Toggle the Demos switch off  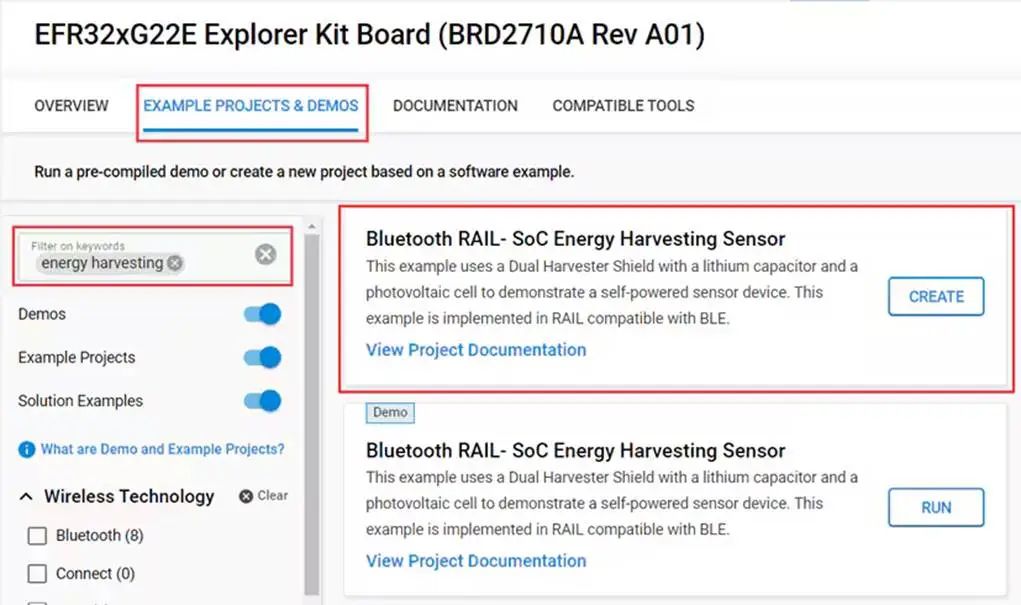[262, 314]
